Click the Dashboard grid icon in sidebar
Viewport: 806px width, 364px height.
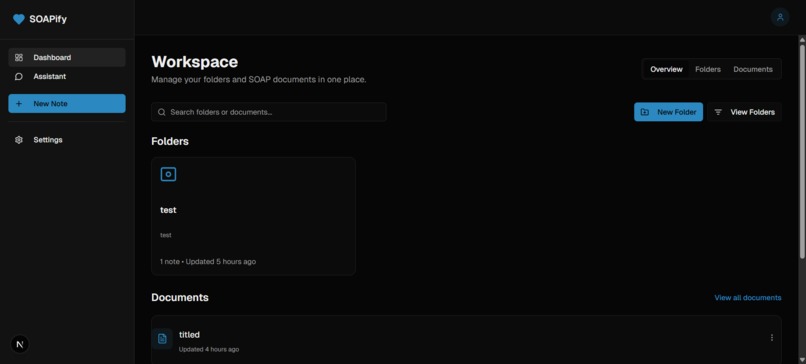[19, 58]
